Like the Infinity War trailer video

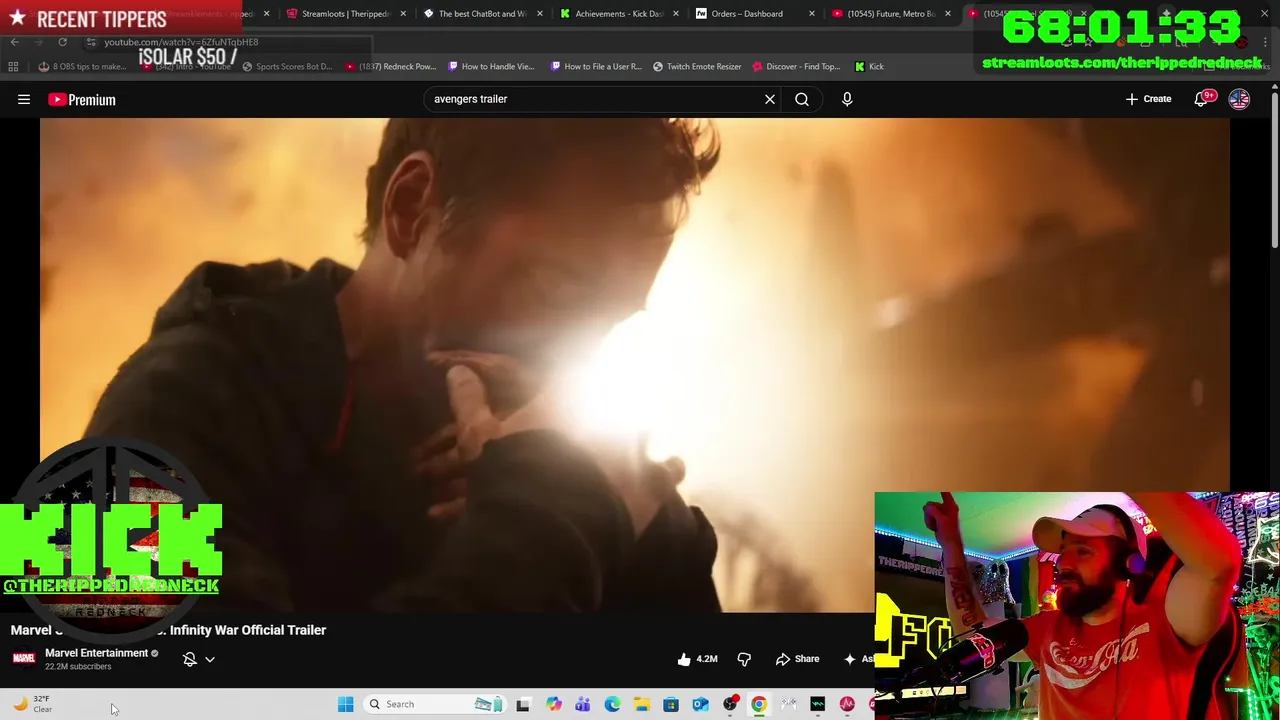[697, 659]
